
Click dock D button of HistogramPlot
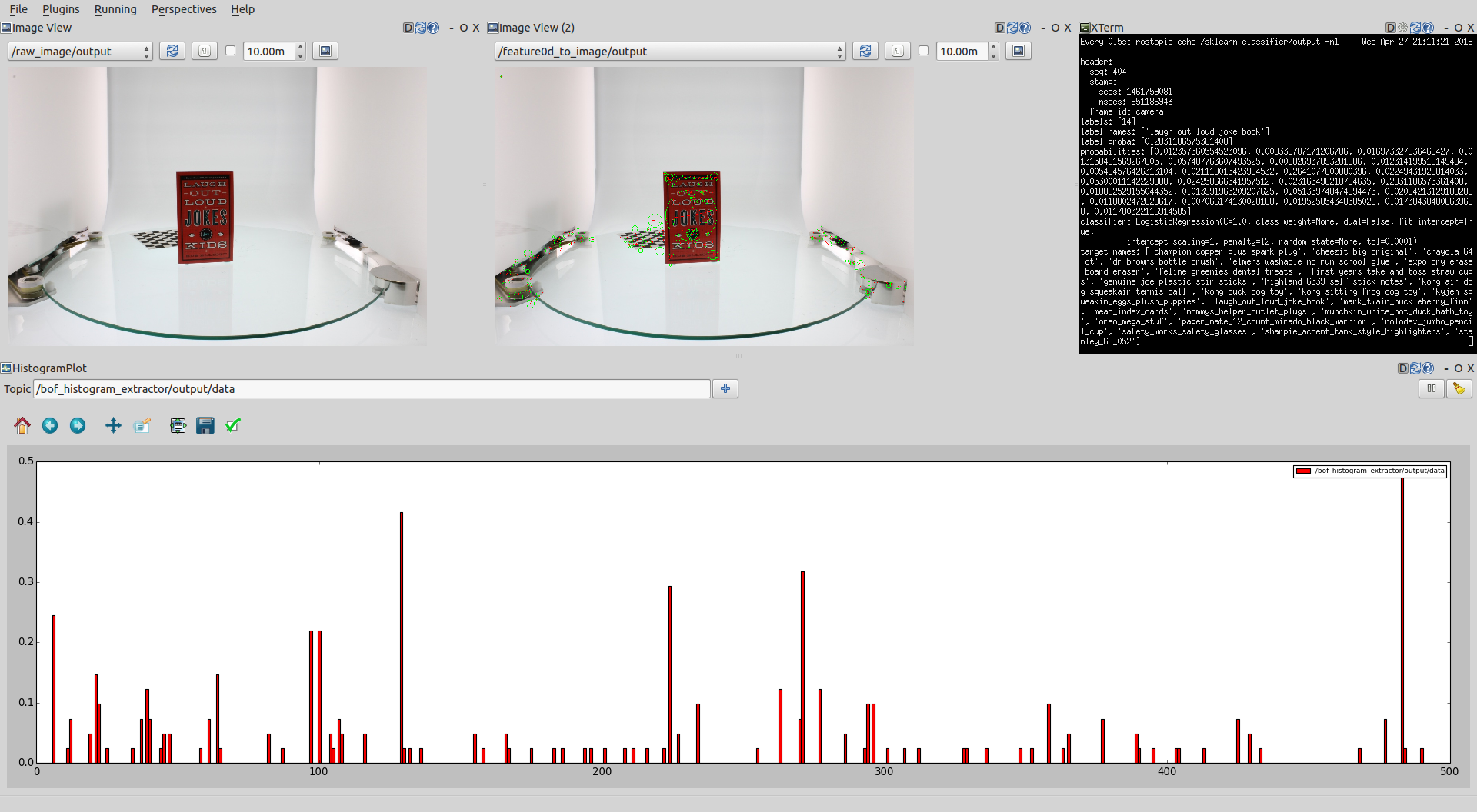[1402, 368]
